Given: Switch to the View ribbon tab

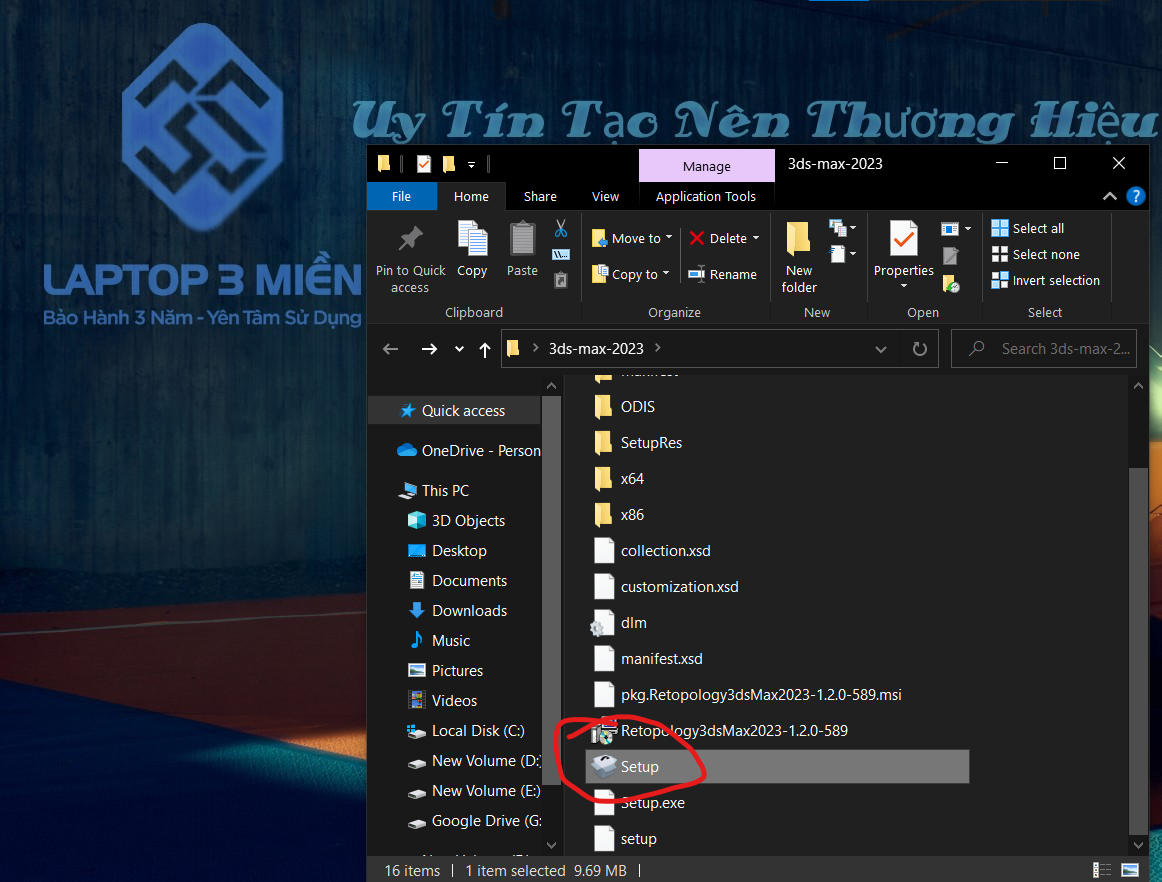Looking at the screenshot, I should [x=605, y=196].
